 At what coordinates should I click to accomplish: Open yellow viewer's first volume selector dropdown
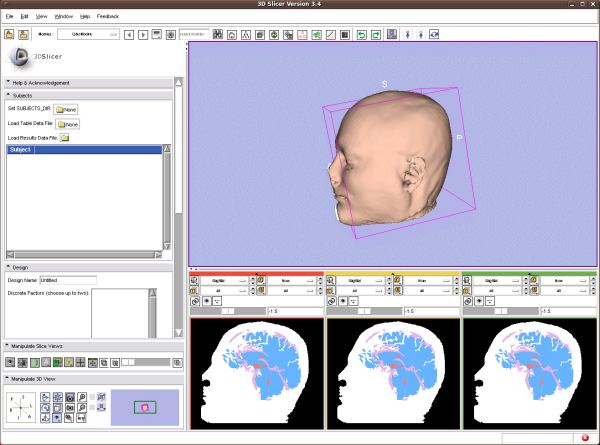point(360,281)
